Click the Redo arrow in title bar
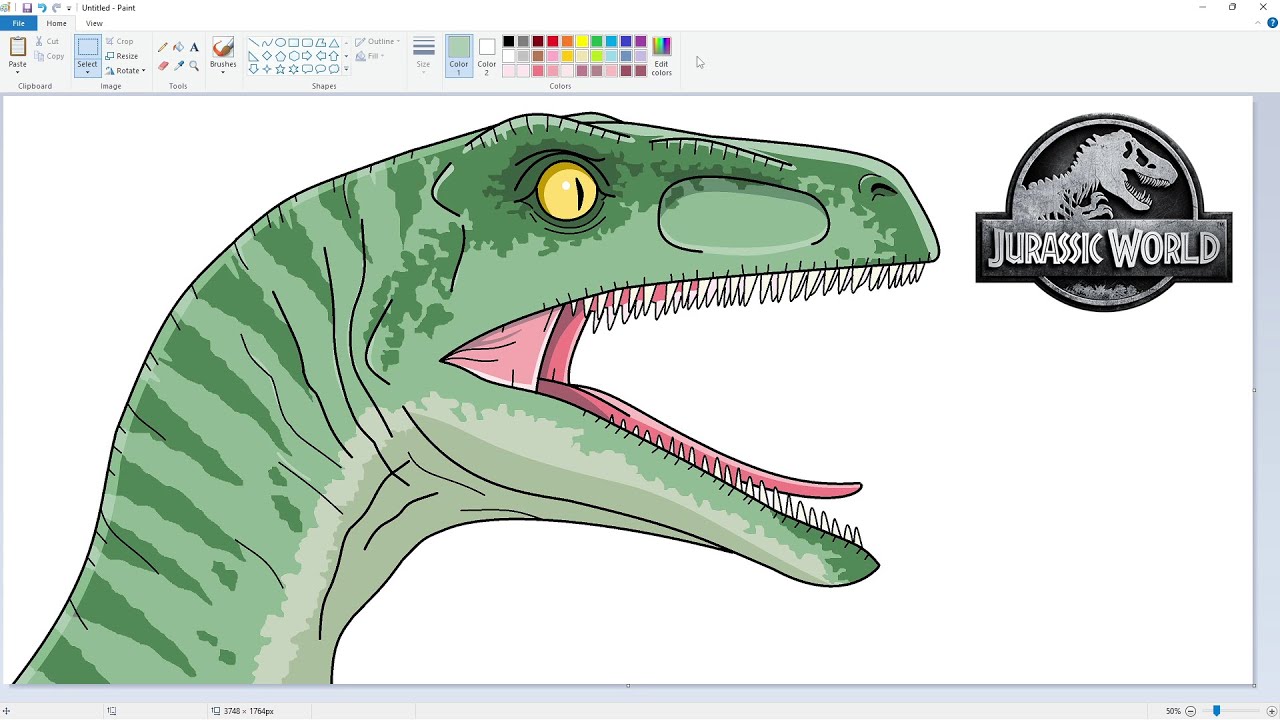 [56, 7]
